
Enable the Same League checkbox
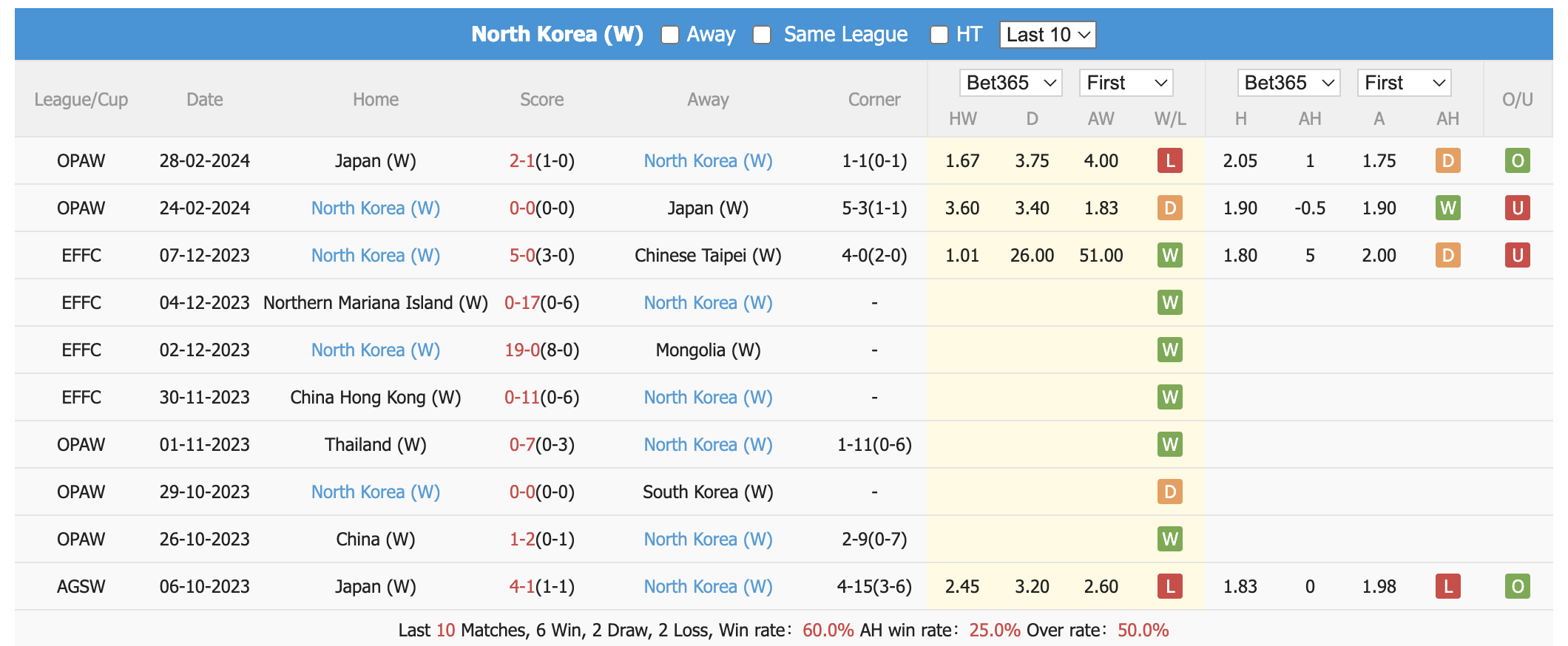[762, 35]
